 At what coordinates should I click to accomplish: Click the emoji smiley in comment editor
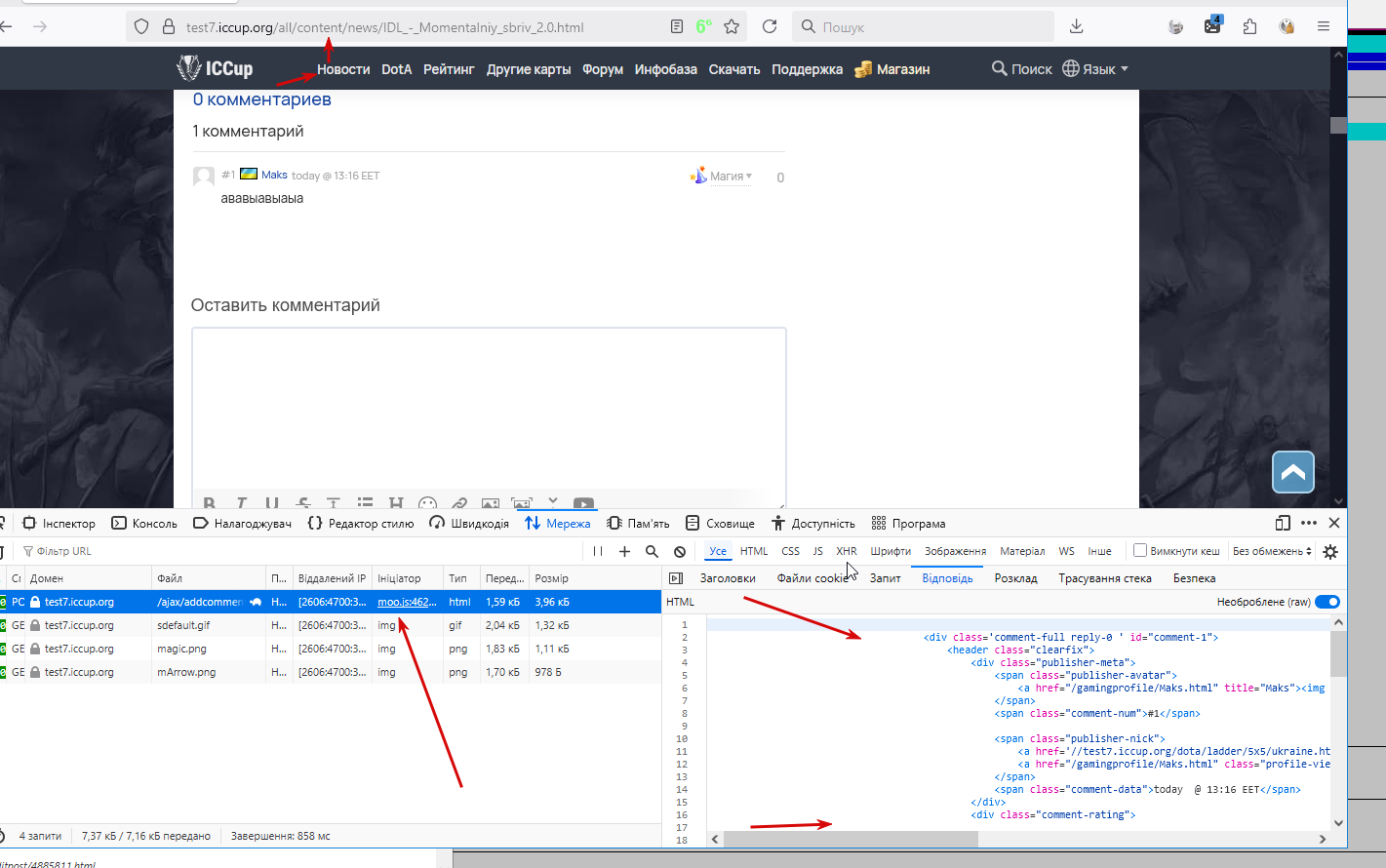427,504
